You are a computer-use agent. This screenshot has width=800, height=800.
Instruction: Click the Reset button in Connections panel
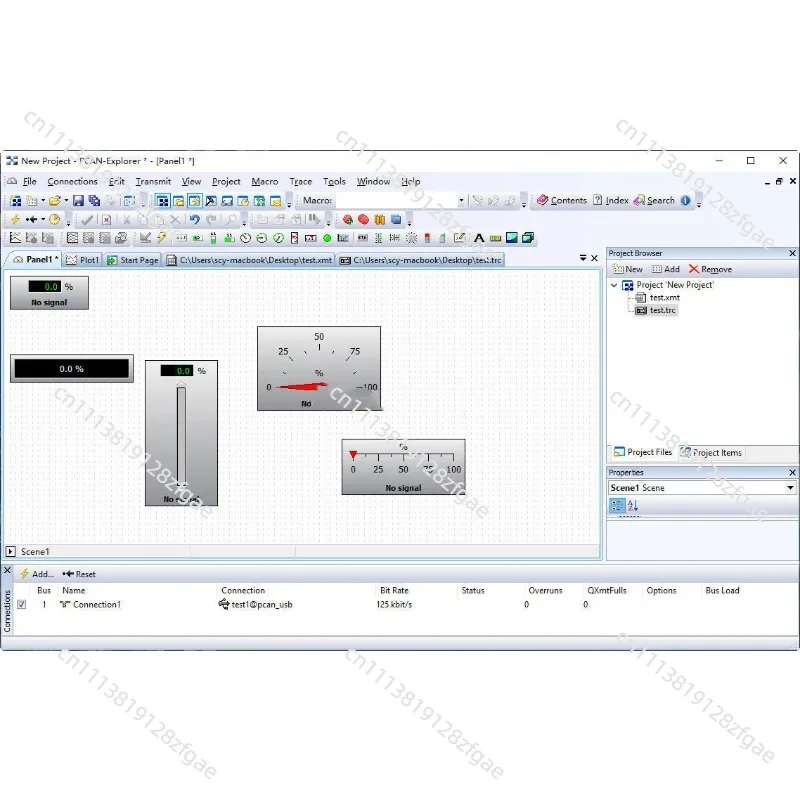(79, 574)
